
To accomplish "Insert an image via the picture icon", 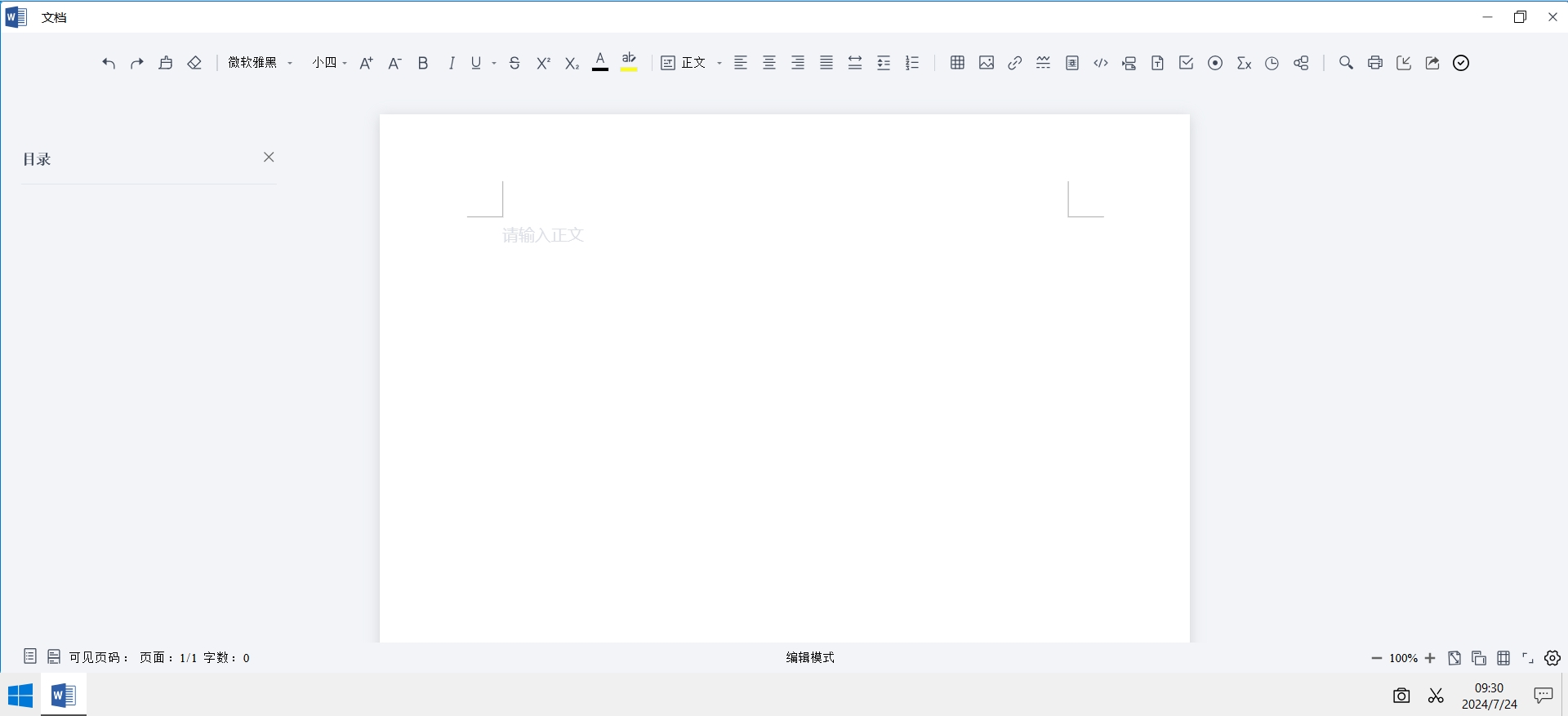I will click(x=987, y=63).
